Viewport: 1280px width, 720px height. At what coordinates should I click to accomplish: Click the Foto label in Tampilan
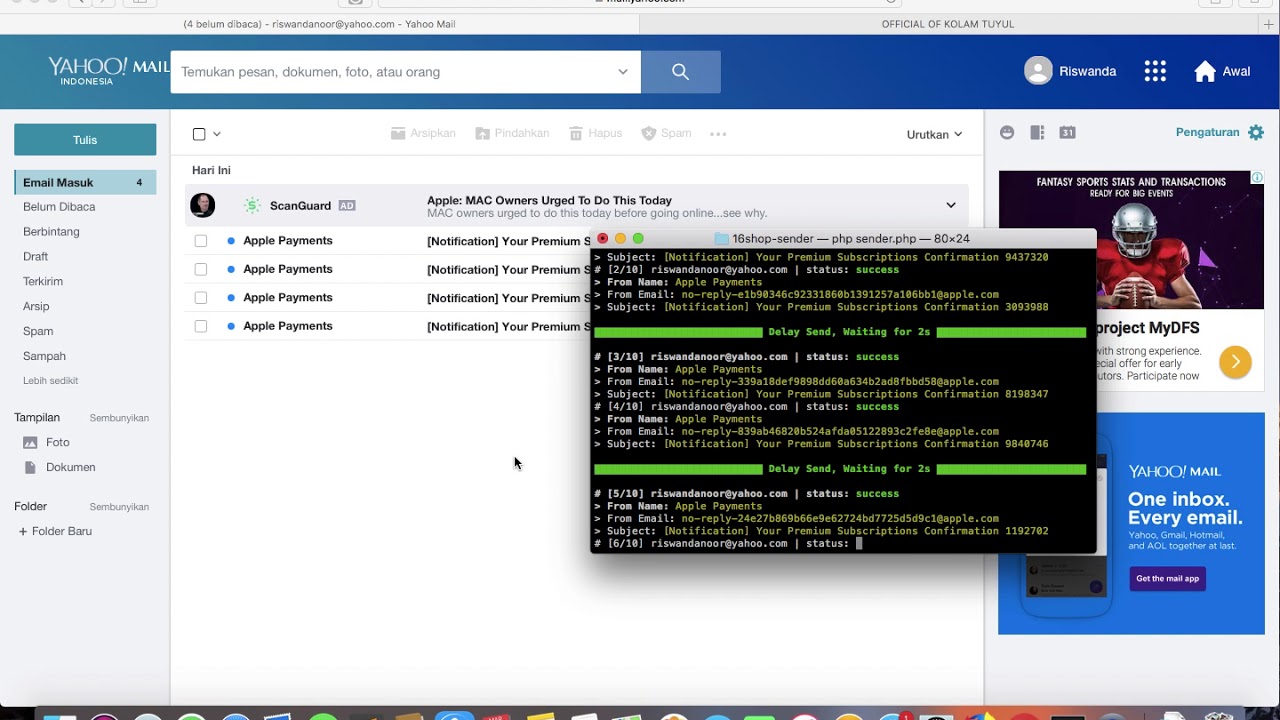(58, 442)
